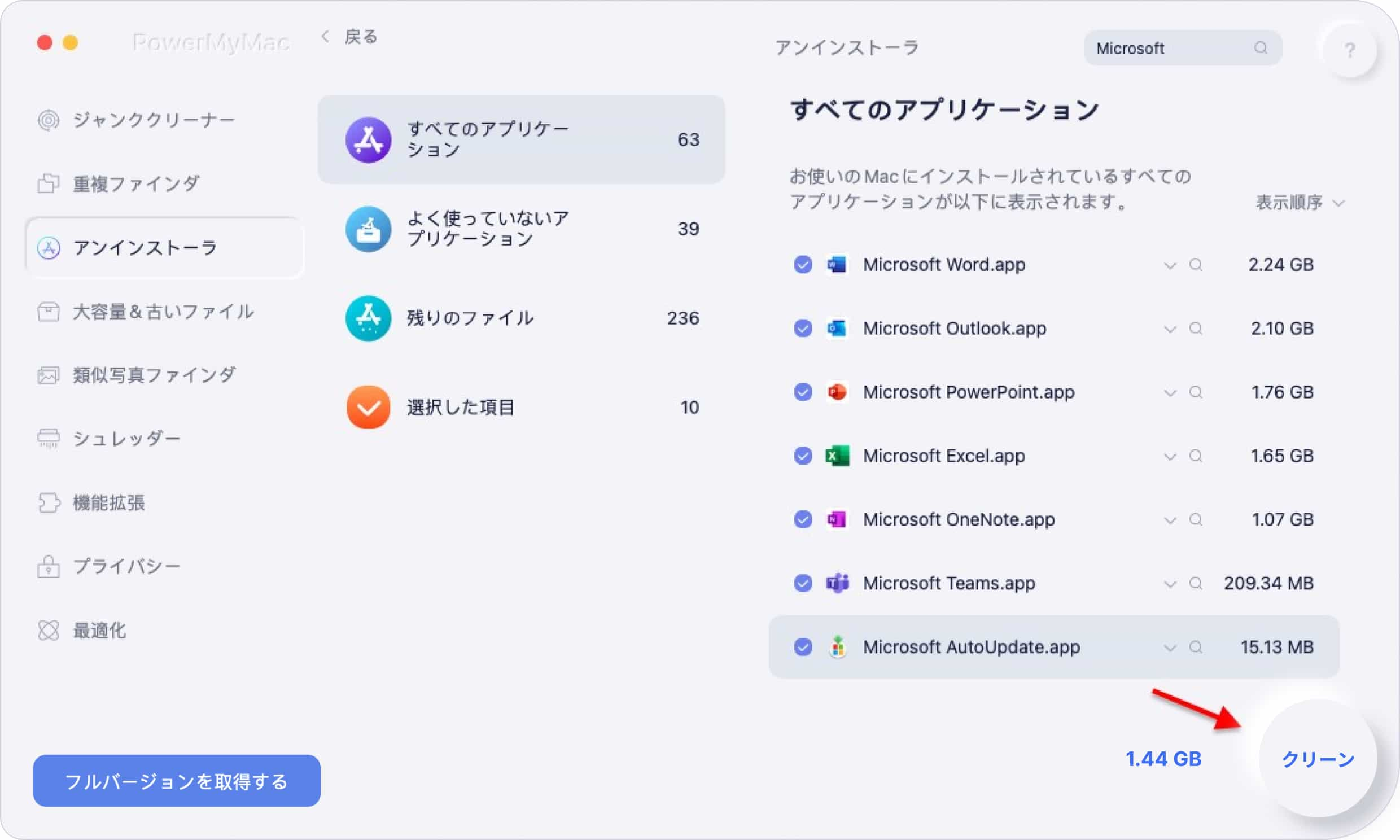This screenshot has width=1400, height=840.
Task: Click the orange checkmark 選択した項目 icon
Action: pyautogui.click(x=369, y=407)
